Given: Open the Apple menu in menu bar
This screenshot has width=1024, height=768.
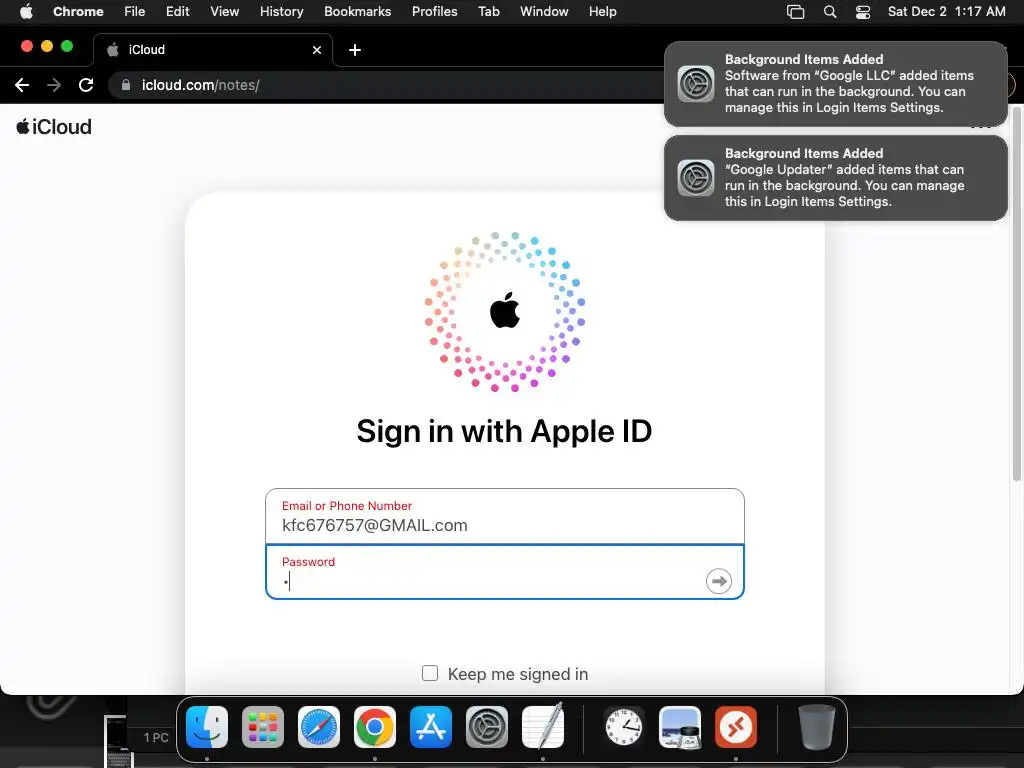Looking at the screenshot, I should pyautogui.click(x=26, y=11).
